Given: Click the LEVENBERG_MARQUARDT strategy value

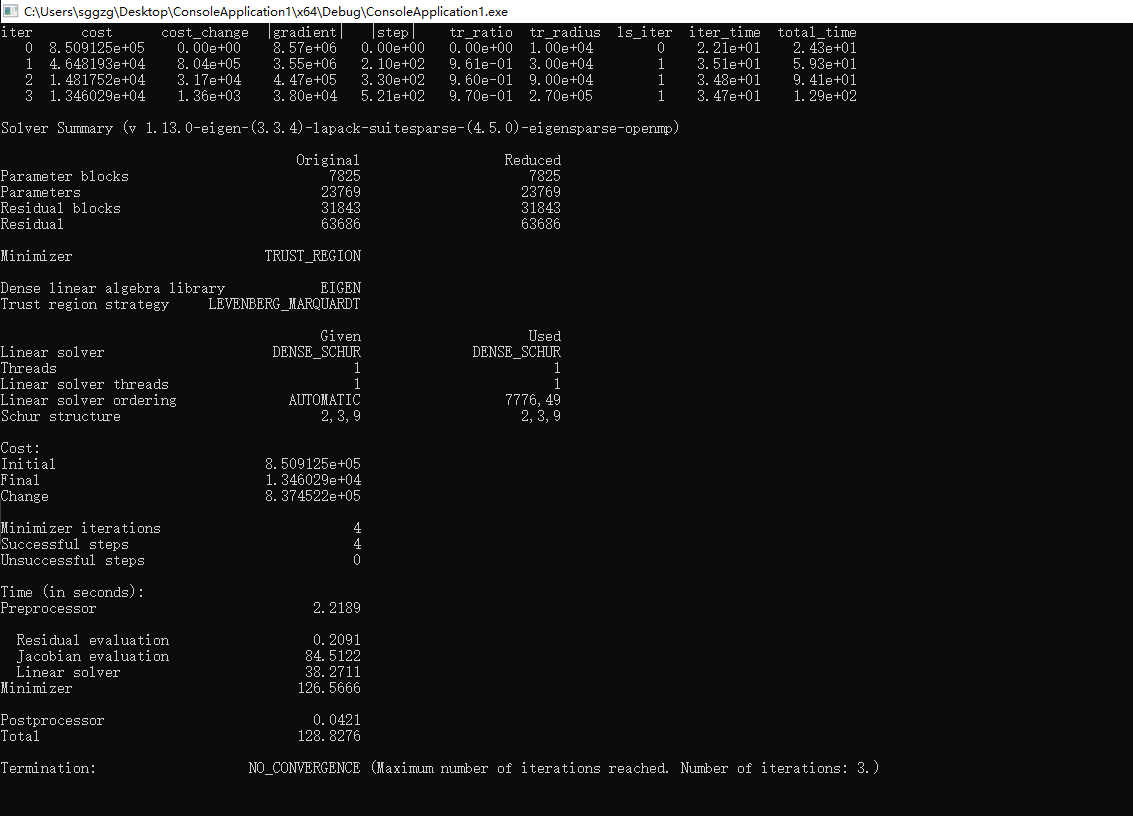Looking at the screenshot, I should [x=284, y=304].
